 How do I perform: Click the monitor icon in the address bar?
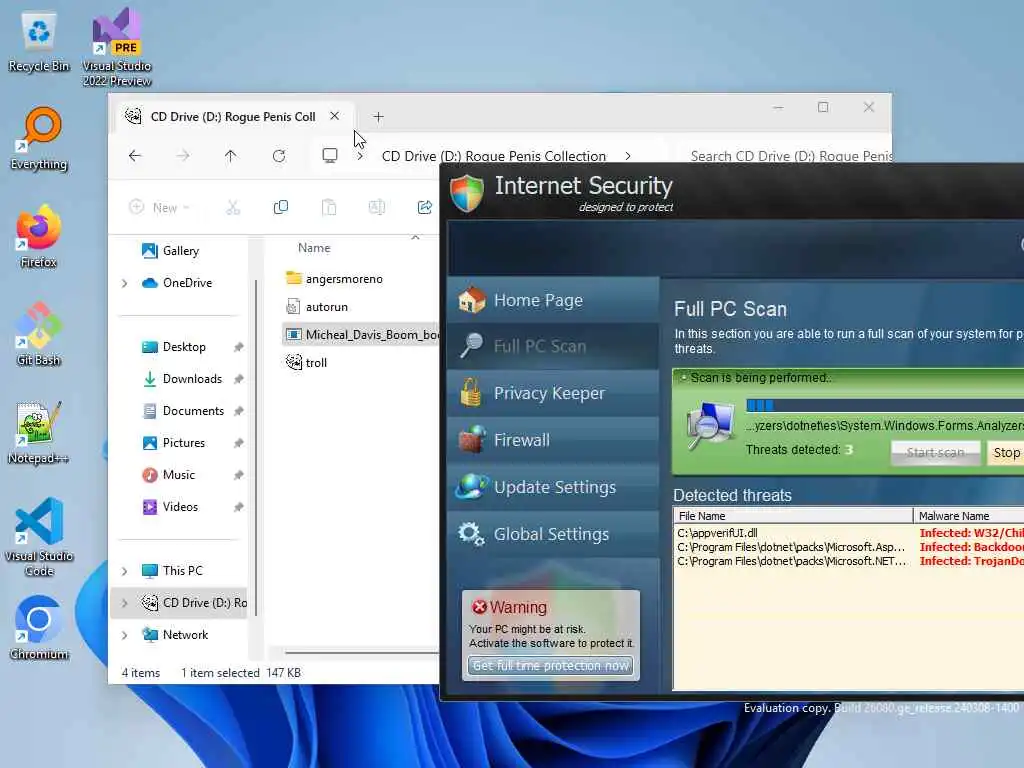[x=330, y=155]
